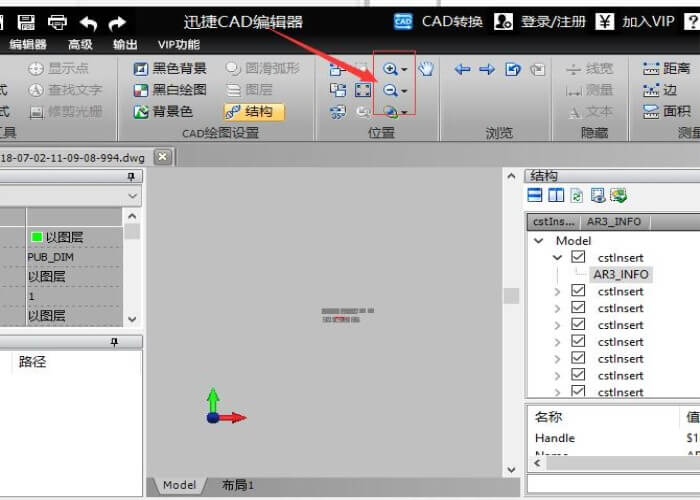
Task: Open CAD转换 converter
Action: point(438,21)
